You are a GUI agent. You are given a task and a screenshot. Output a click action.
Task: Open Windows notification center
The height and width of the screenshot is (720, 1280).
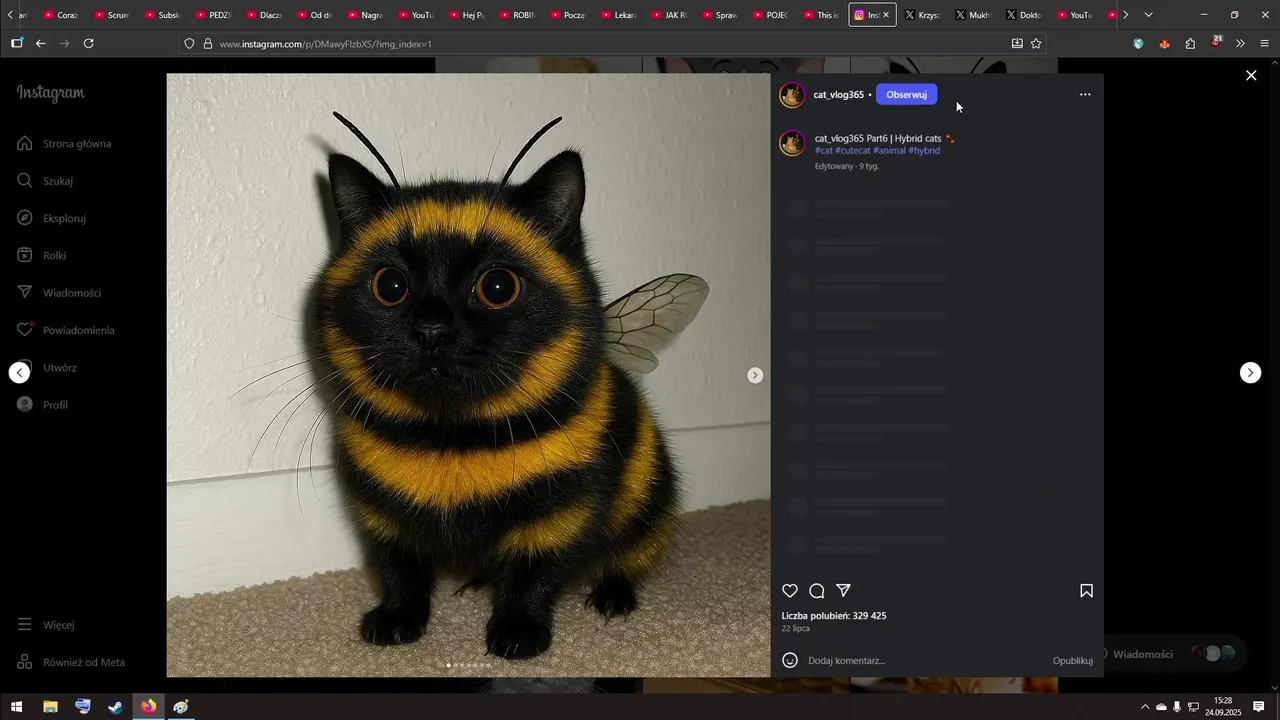coord(1259,707)
